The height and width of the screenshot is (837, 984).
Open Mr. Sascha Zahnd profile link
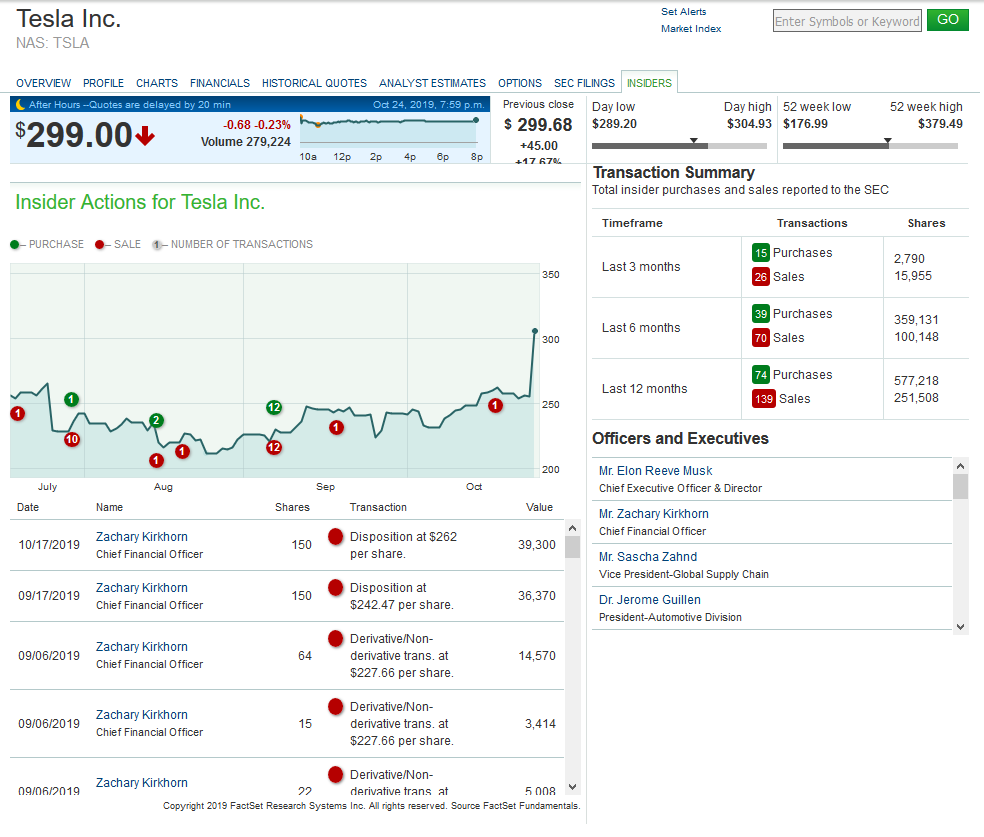point(648,557)
